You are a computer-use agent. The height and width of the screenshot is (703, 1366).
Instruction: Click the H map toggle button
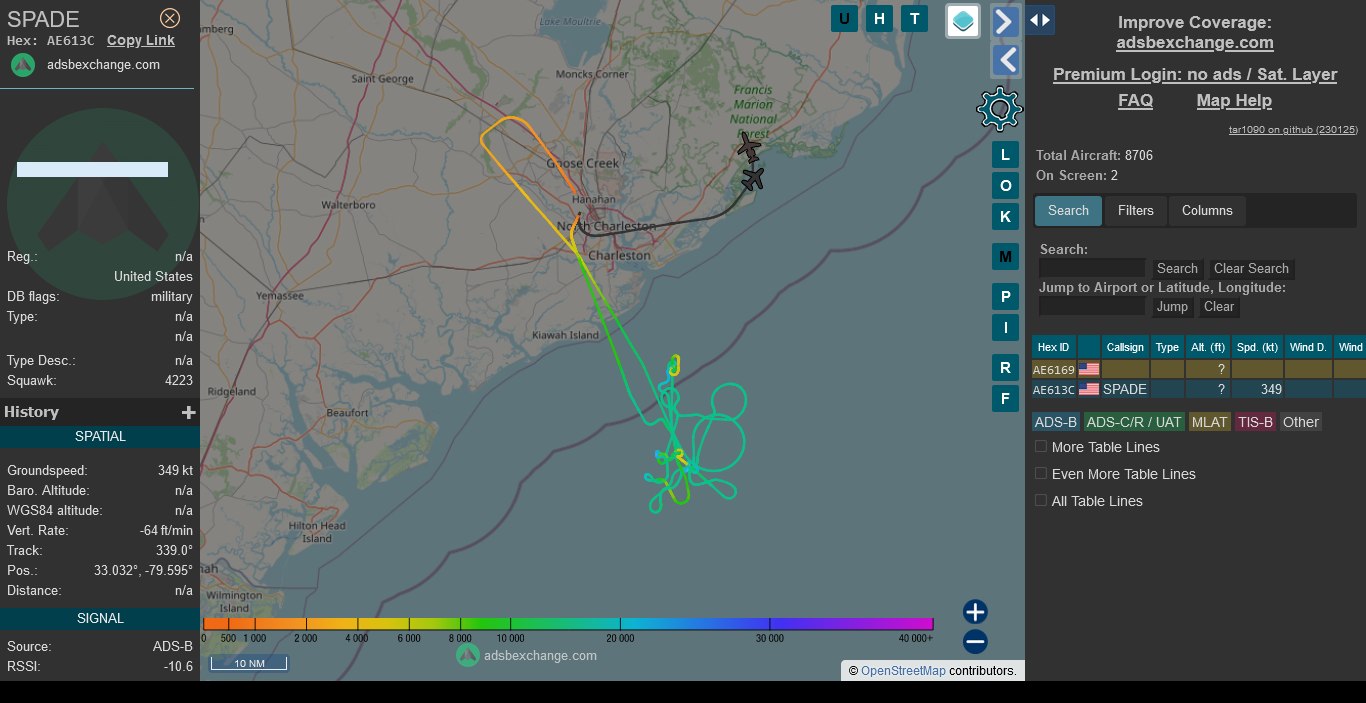click(x=879, y=18)
